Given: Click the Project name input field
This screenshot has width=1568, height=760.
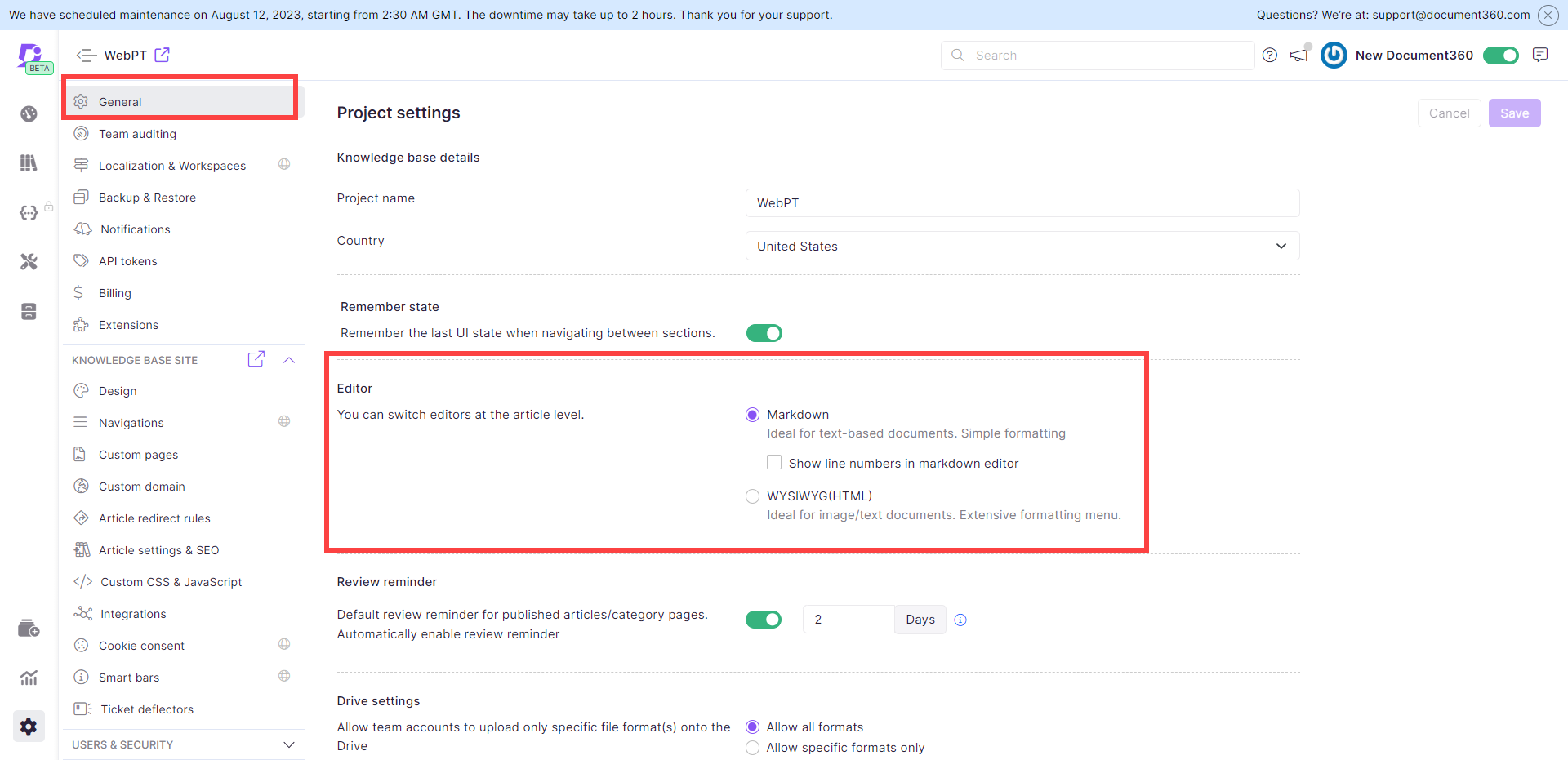Looking at the screenshot, I should tap(1022, 202).
